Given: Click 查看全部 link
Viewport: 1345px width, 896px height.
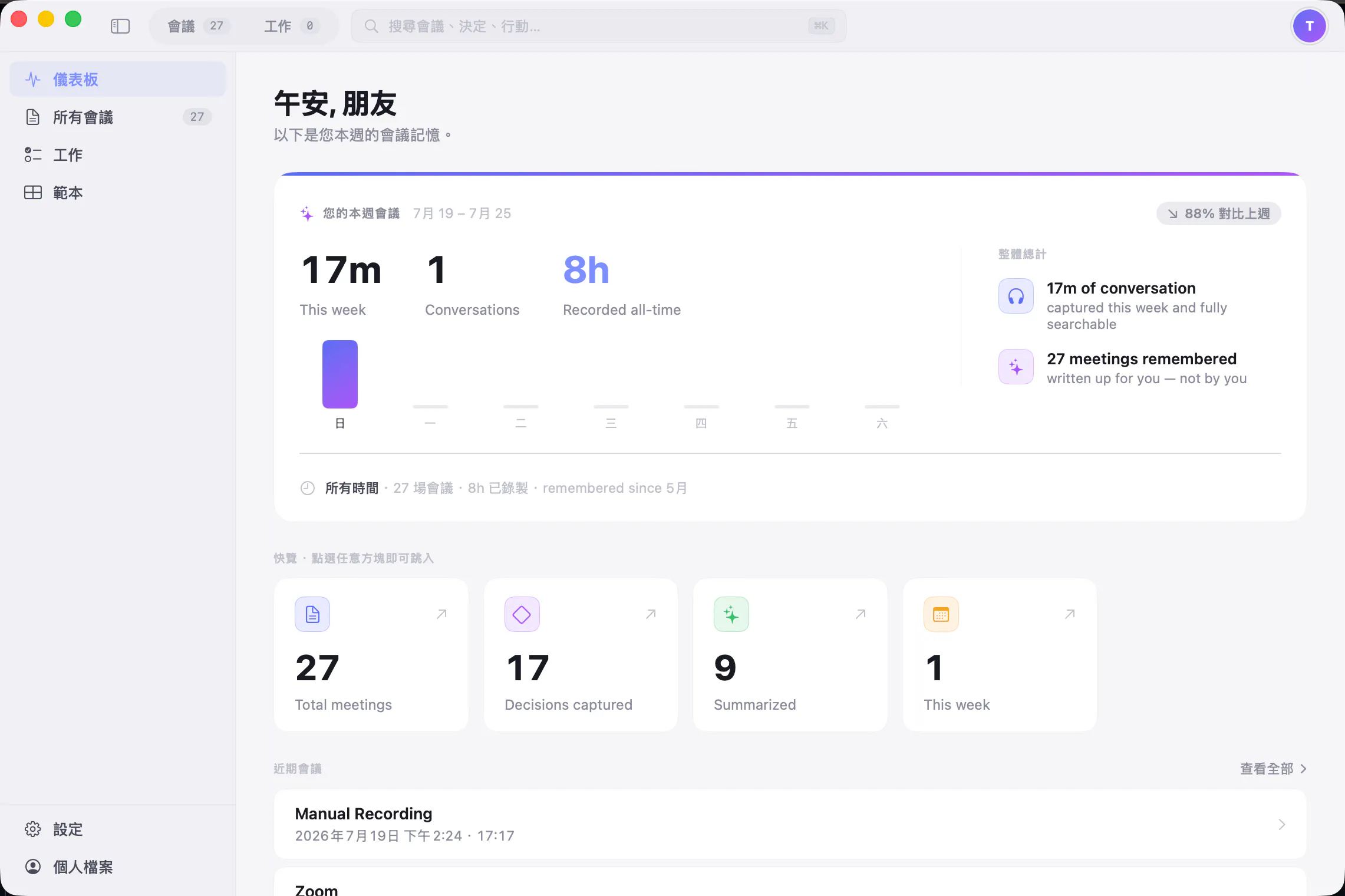Looking at the screenshot, I should coord(1273,769).
